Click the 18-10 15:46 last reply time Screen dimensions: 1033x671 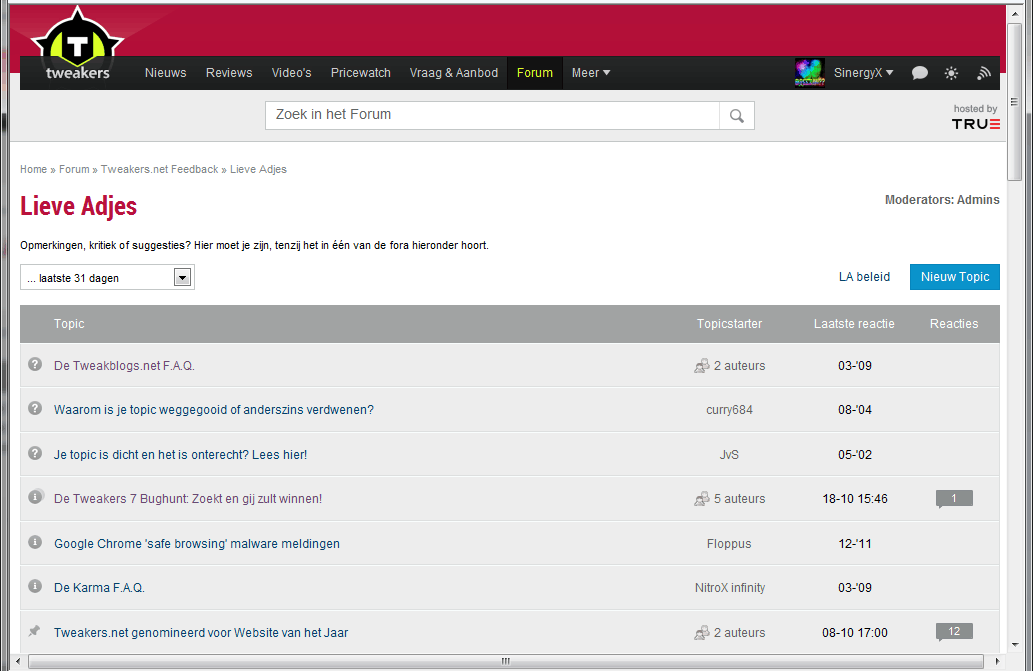[x=855, y=498]
